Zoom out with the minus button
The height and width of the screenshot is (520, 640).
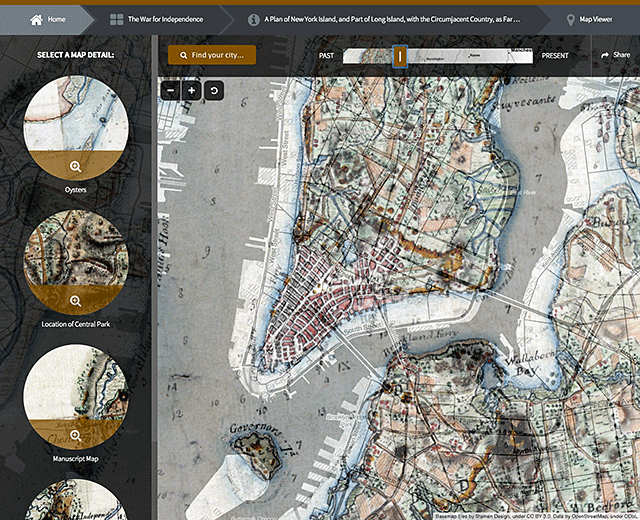[171, 90]
